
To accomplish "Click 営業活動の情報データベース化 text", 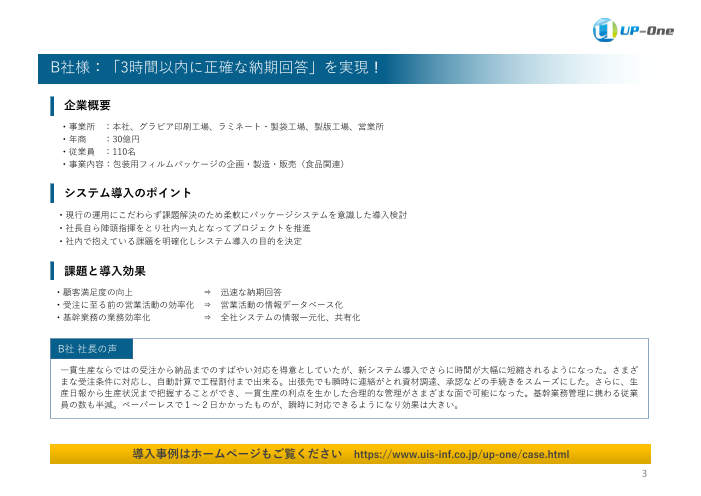I will pos(282,305).
